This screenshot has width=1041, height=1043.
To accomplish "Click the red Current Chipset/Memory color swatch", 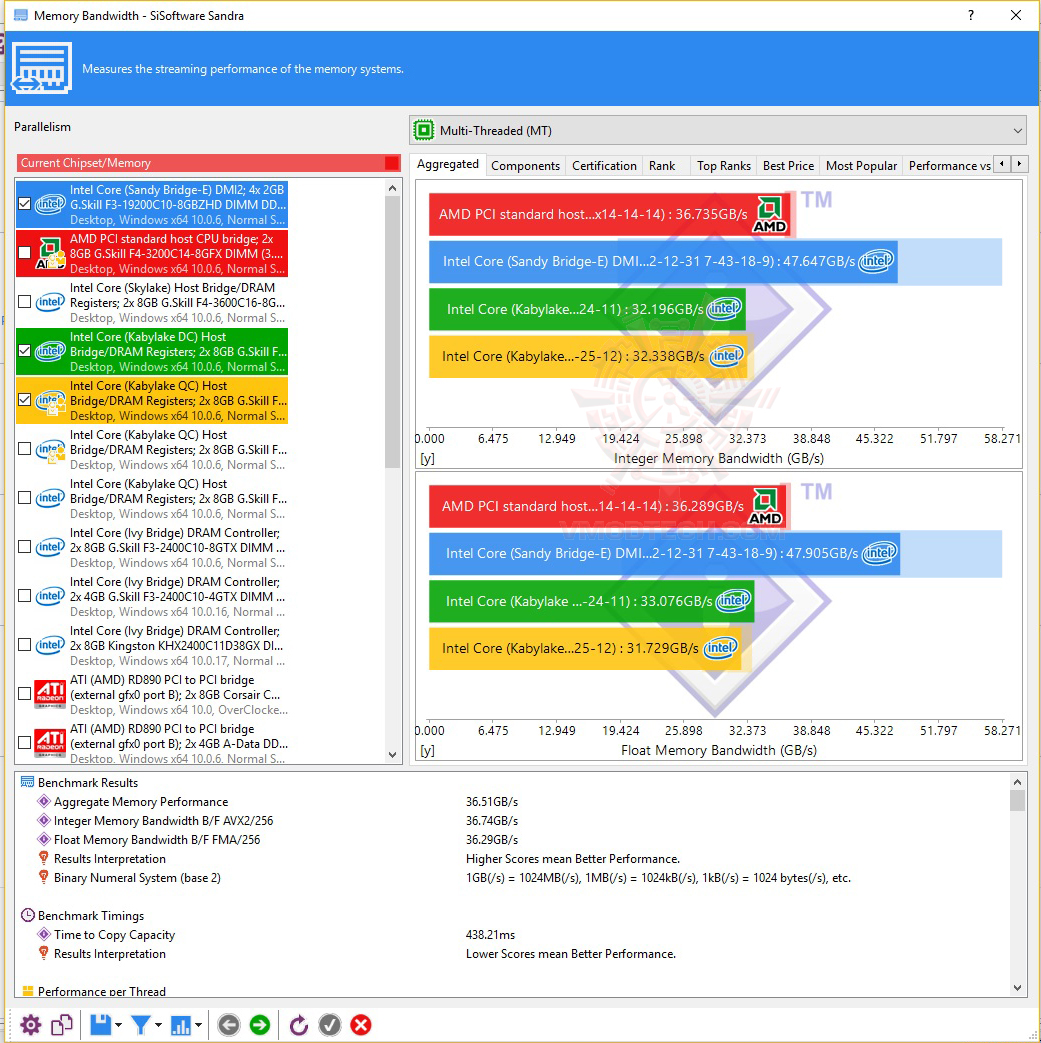I will (x=392, y=163).
